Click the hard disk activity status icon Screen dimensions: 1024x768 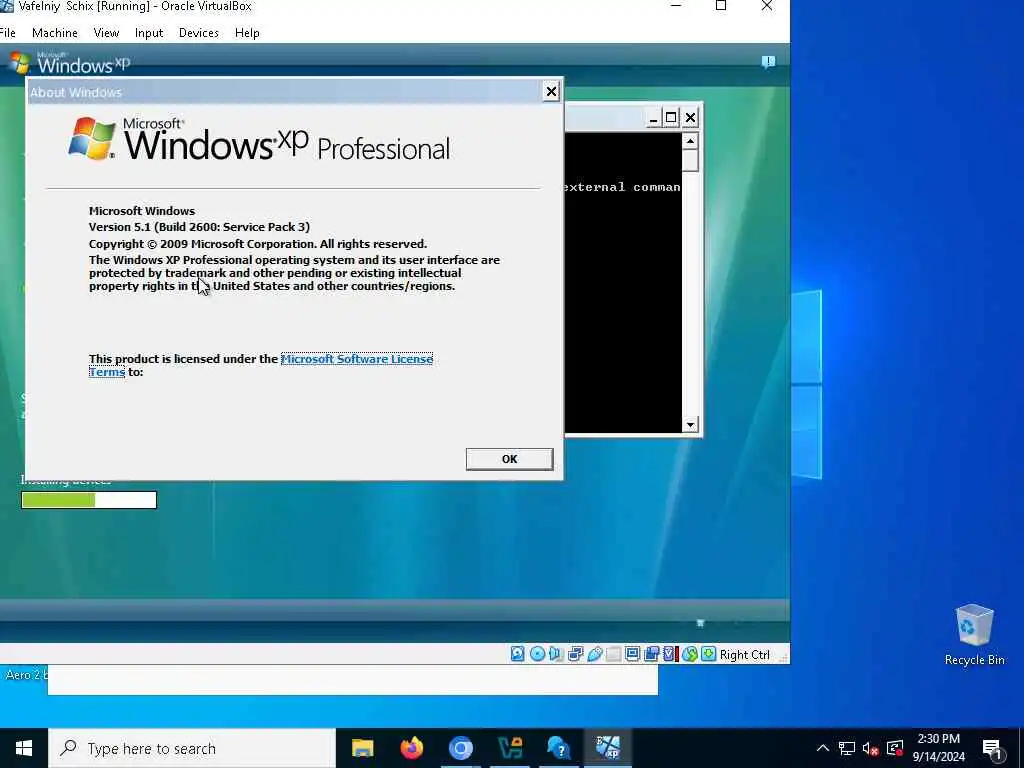(517, 654)
